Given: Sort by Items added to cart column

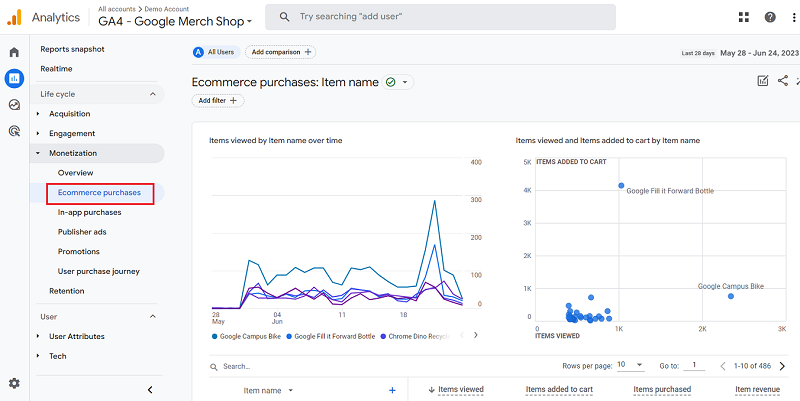Looking at the screenshot, I should [559, 390].
